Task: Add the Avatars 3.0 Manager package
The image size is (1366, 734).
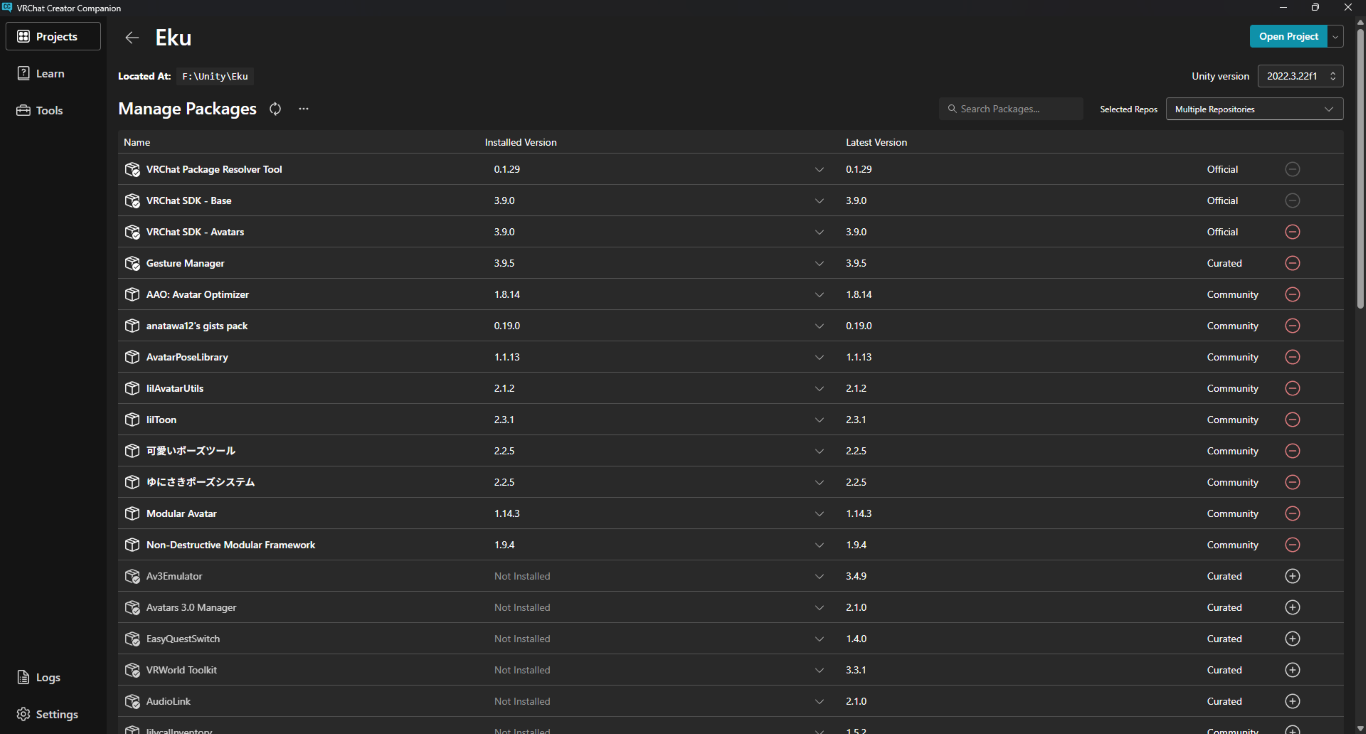Action: point(1292,607)
